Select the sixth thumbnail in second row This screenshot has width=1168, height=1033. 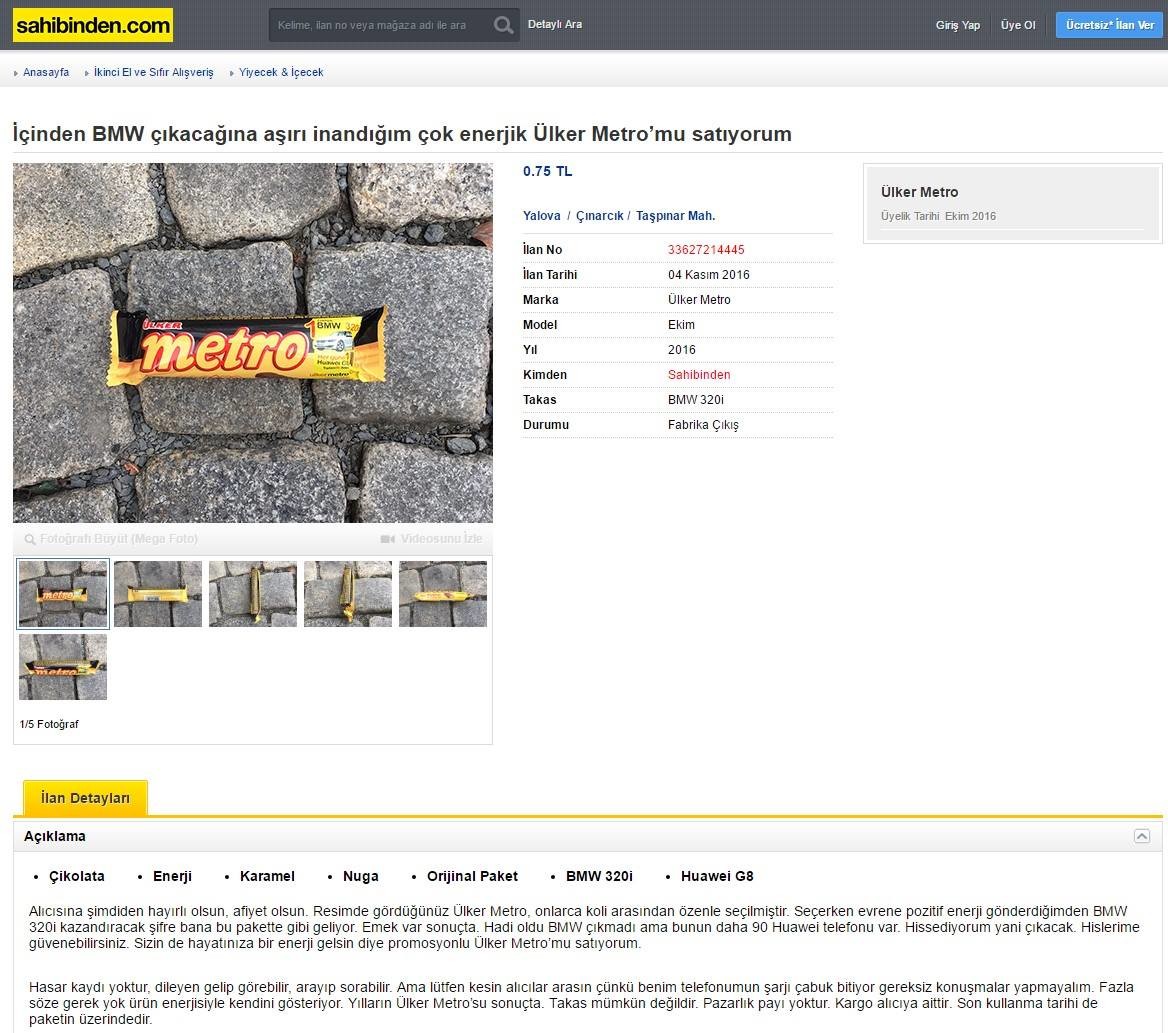coord(63,667)
